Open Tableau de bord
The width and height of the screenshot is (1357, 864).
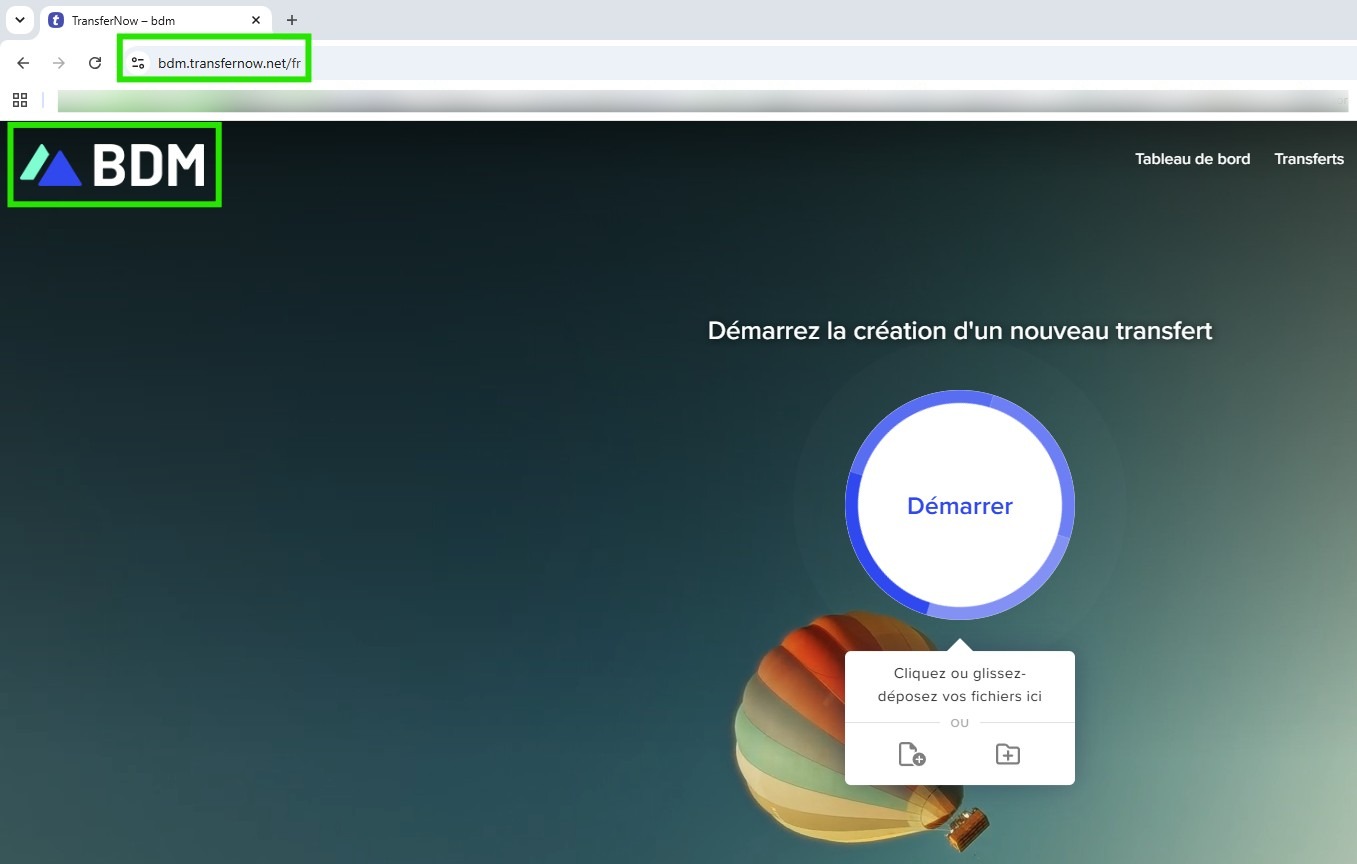click(x=1192, y=159)
